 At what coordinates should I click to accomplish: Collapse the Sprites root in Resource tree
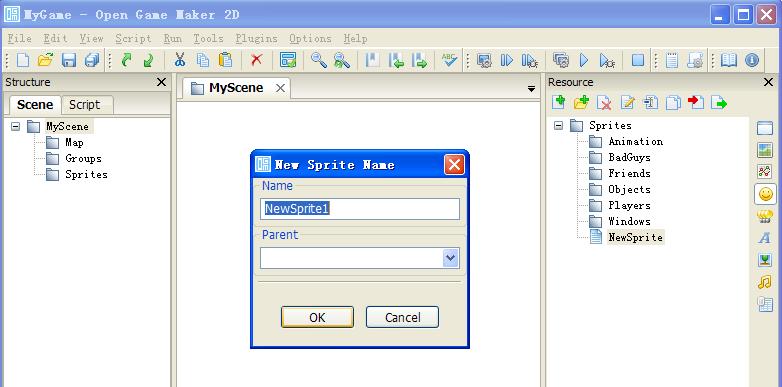click(559, 125)
